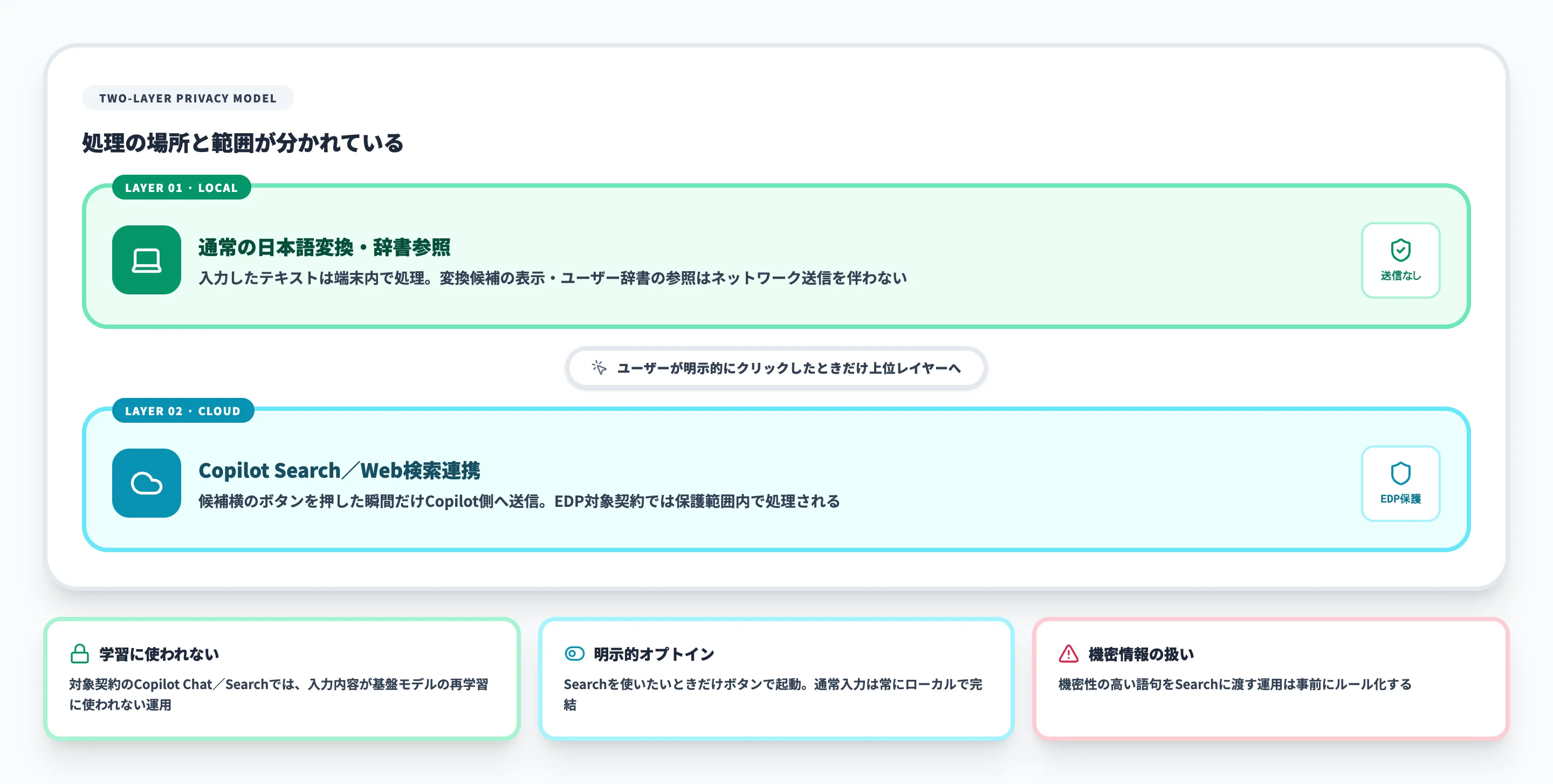Click the Copilot Search／Web検索連携 heading link
Viewport: 1553px width, 784px height.
[340, 471]
